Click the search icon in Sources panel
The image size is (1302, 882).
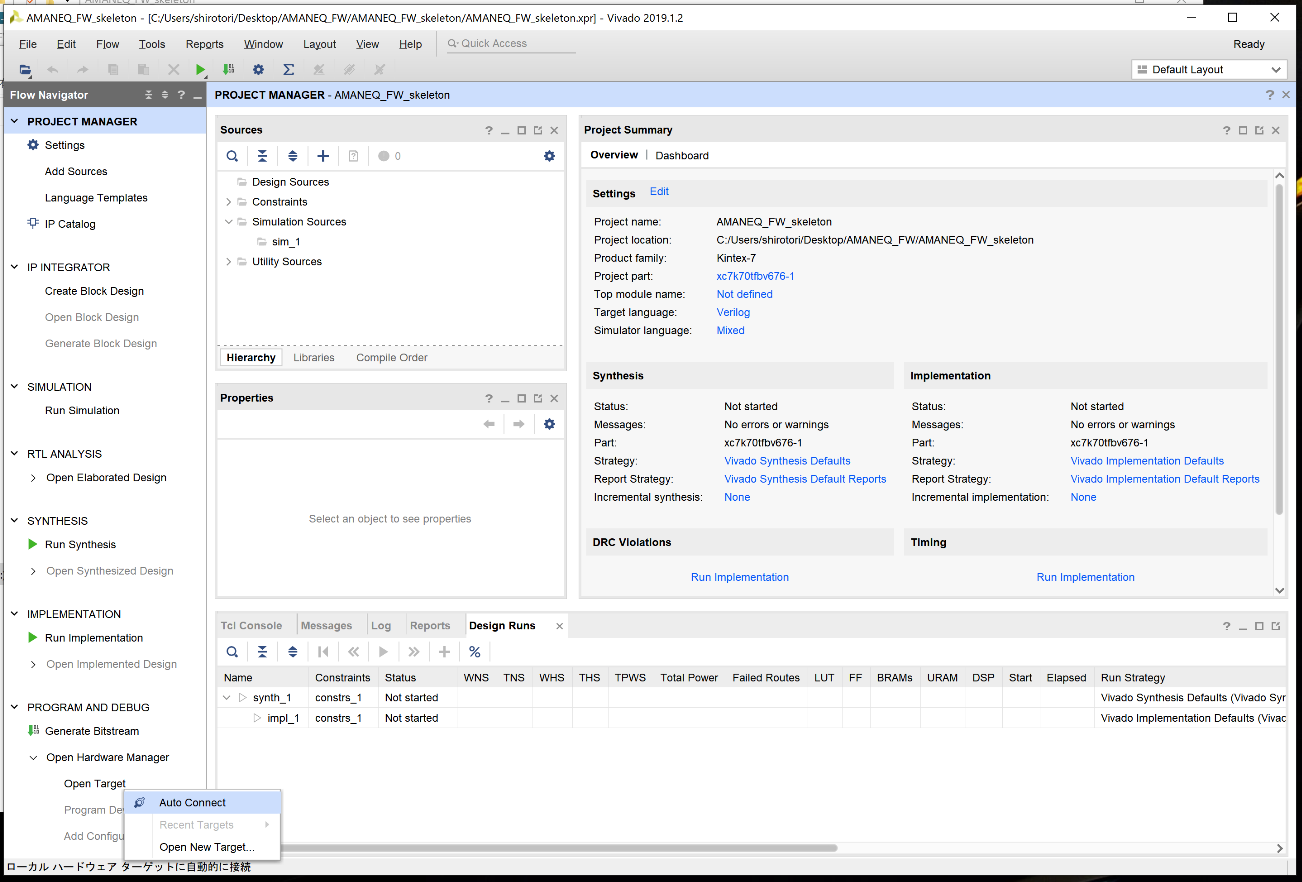click(232, 156)
